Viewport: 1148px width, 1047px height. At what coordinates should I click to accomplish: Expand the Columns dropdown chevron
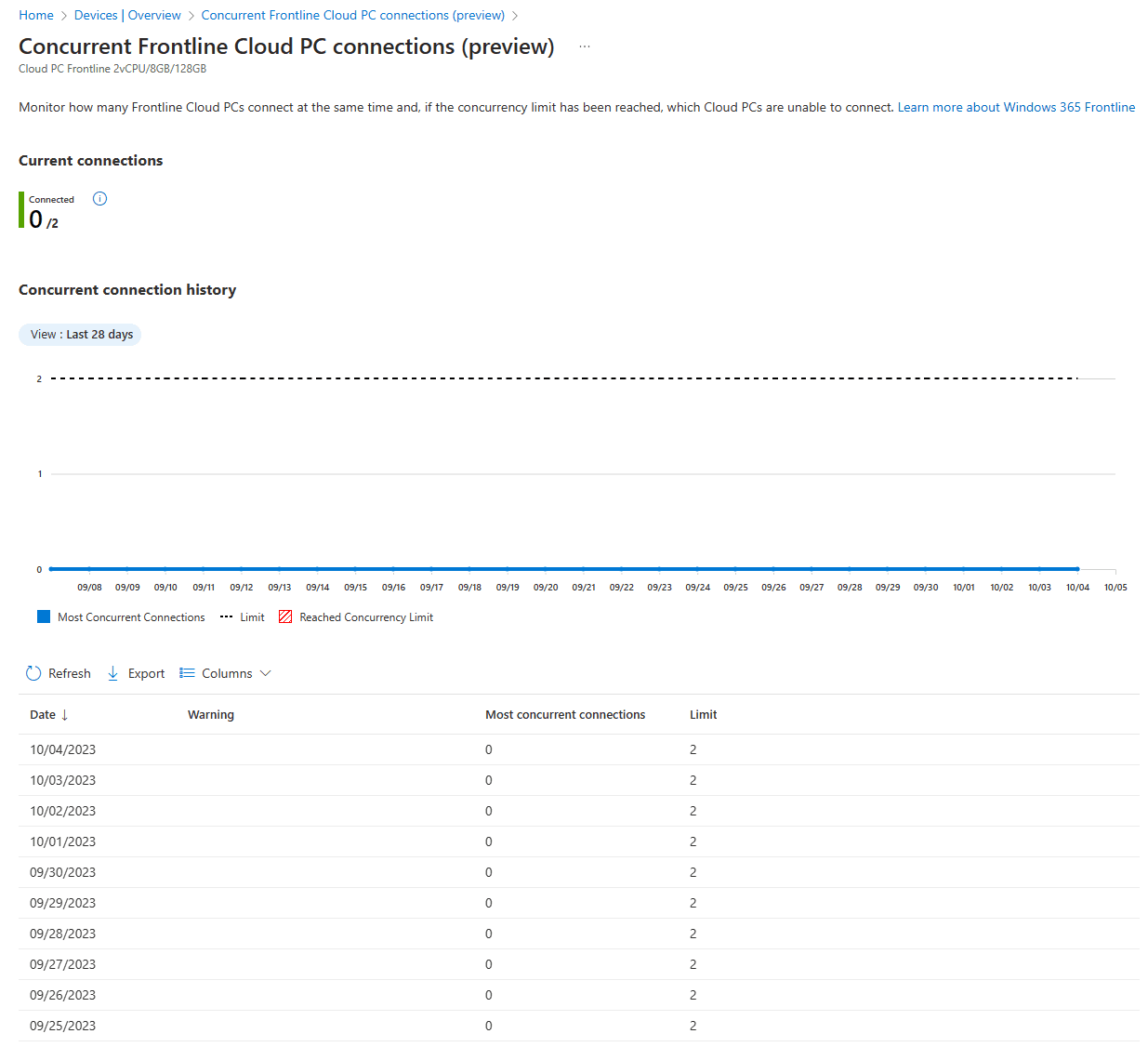coord(266,673)
